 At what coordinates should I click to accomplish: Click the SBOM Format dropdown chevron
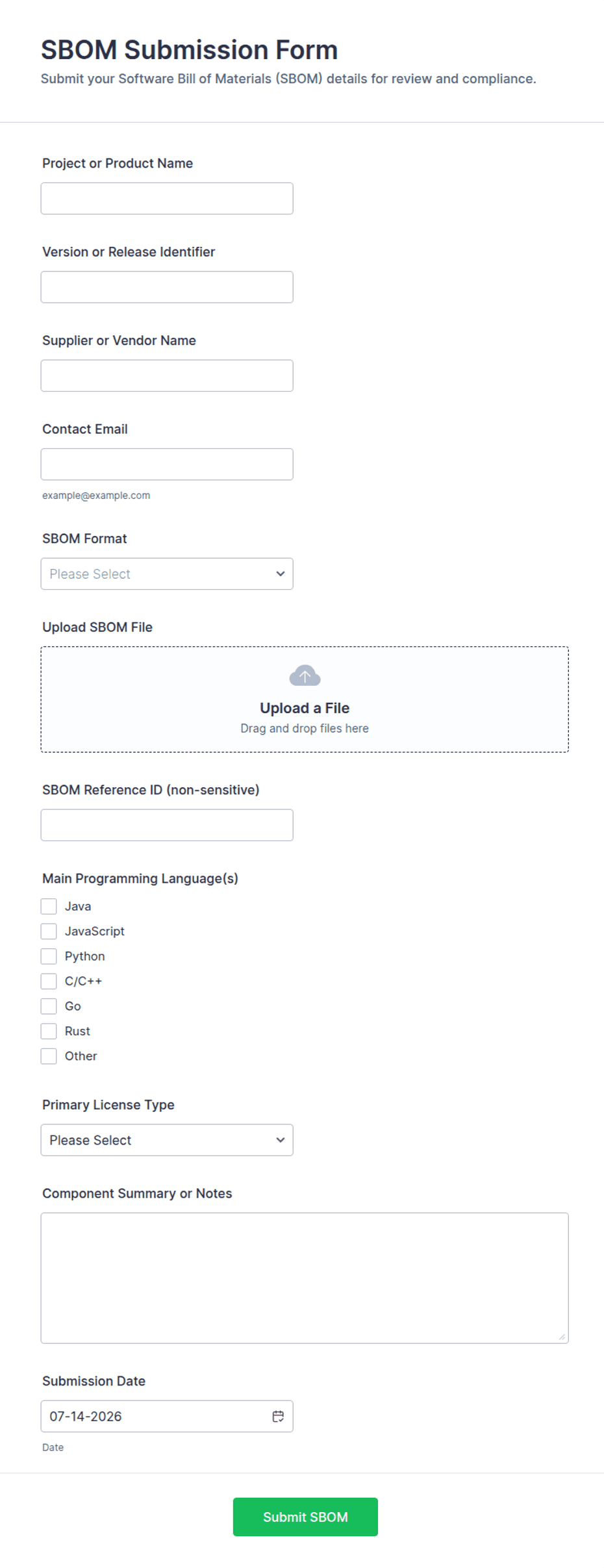click(x=281, y=574)
